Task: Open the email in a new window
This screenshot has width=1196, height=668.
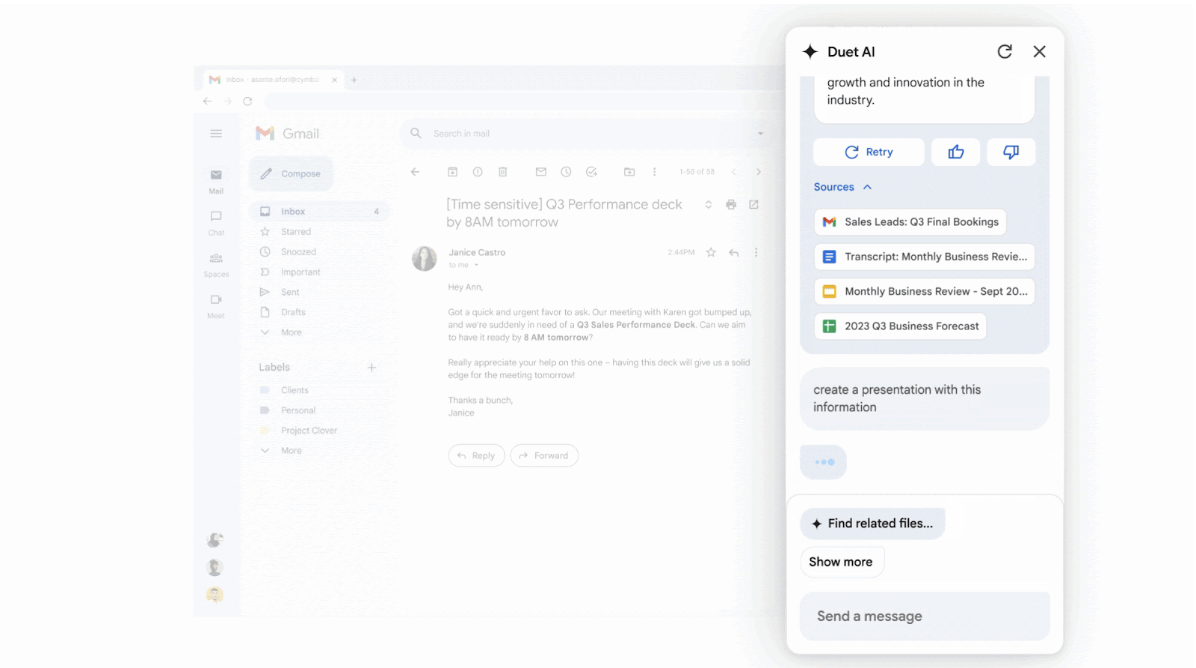Action: pyautogui.click(x=754, y=204)
